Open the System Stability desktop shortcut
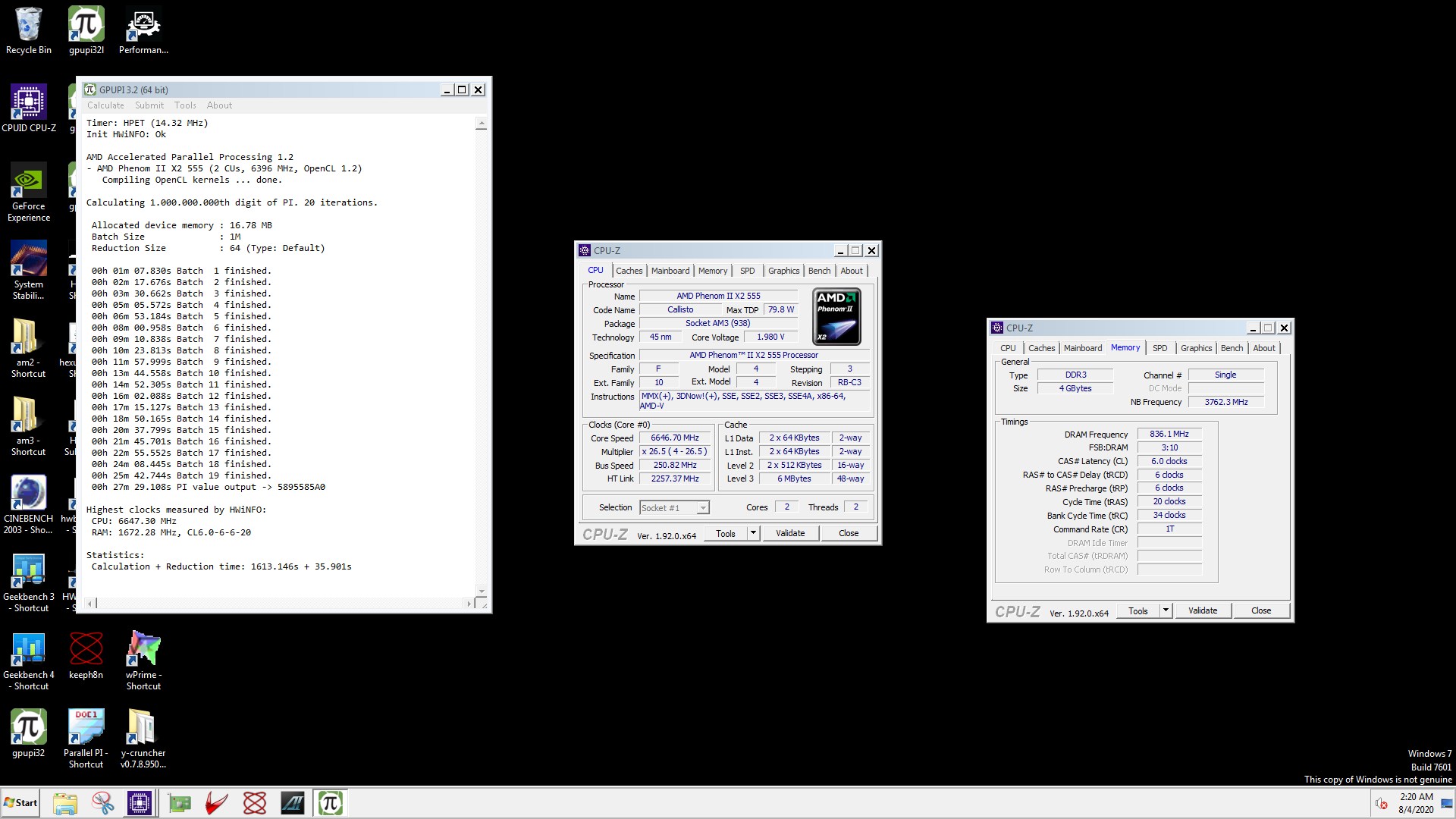 pyautogui.click(x=29, y=270)
